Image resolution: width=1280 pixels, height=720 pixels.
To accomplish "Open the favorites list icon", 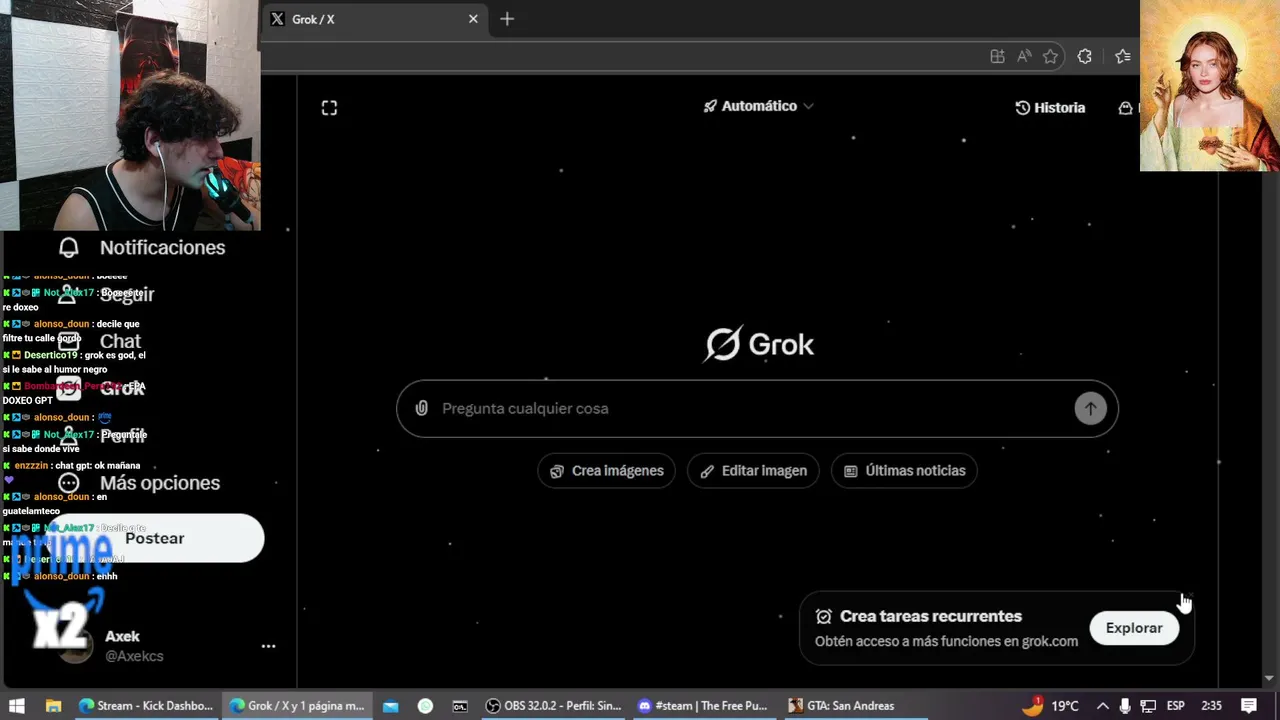I will 1122,57.
